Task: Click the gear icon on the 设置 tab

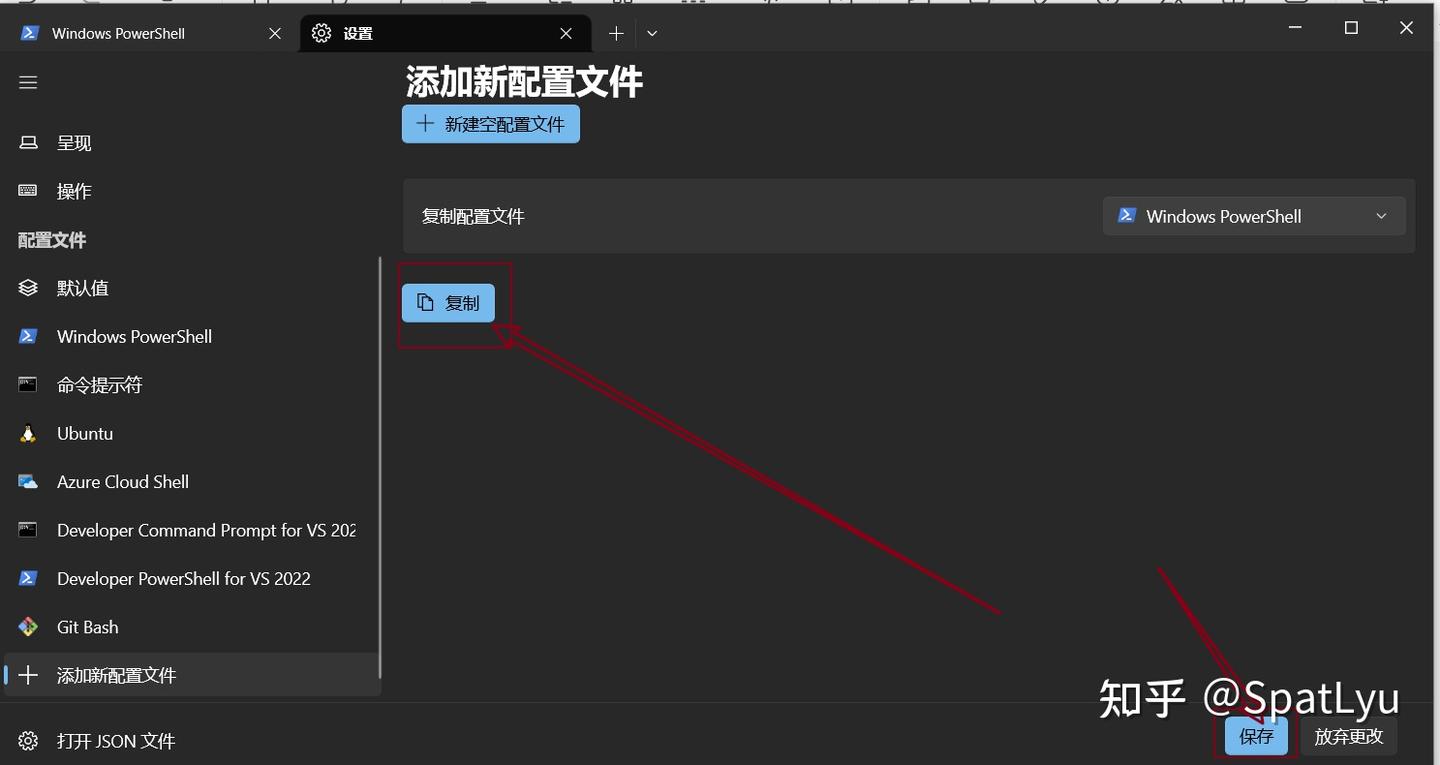Action: (320, 32)
